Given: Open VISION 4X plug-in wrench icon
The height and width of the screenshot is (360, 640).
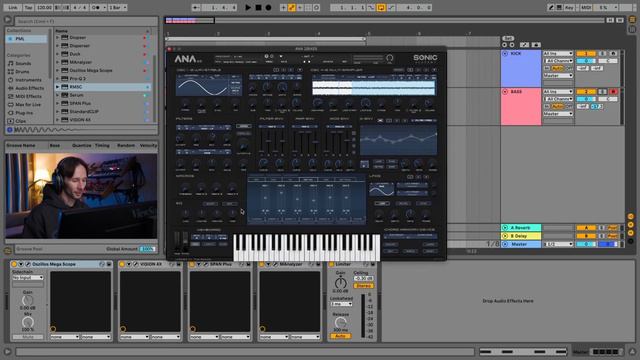Looking at the screenshot, I should pyautogui.click(x=136, y=264).
